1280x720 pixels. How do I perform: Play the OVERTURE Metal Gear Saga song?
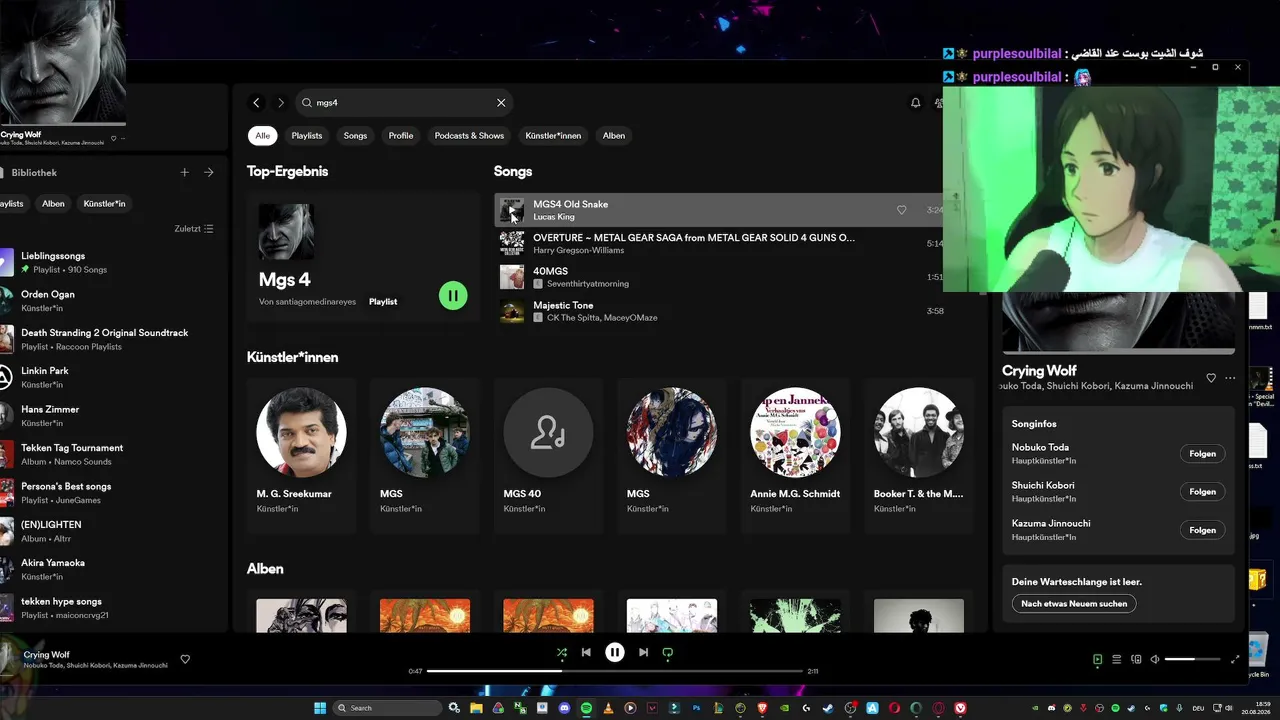(512, 243)
